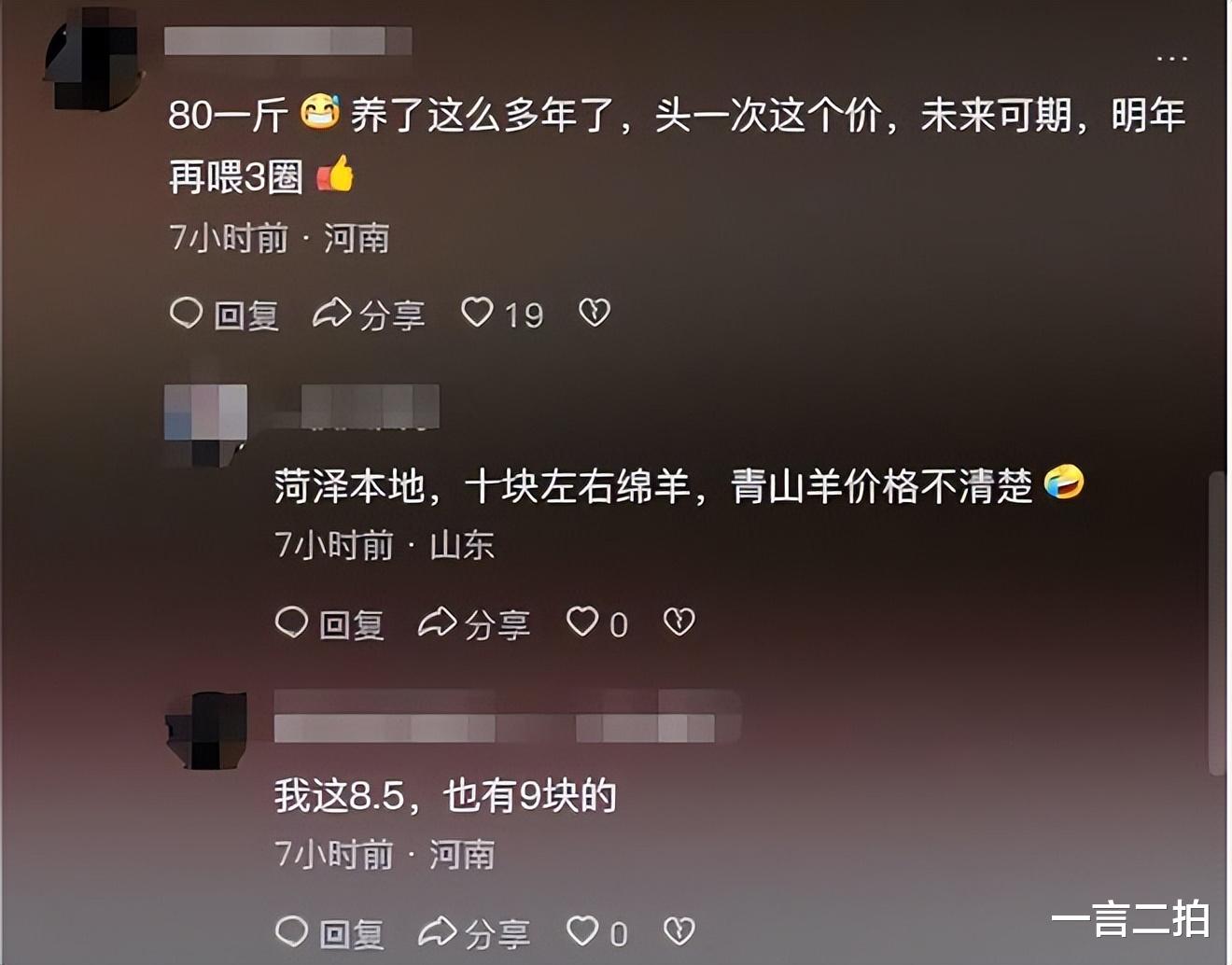Open the 山东 commenter's avatar
The width and height of the screenshot is (1232, 965).
point(205,425)
